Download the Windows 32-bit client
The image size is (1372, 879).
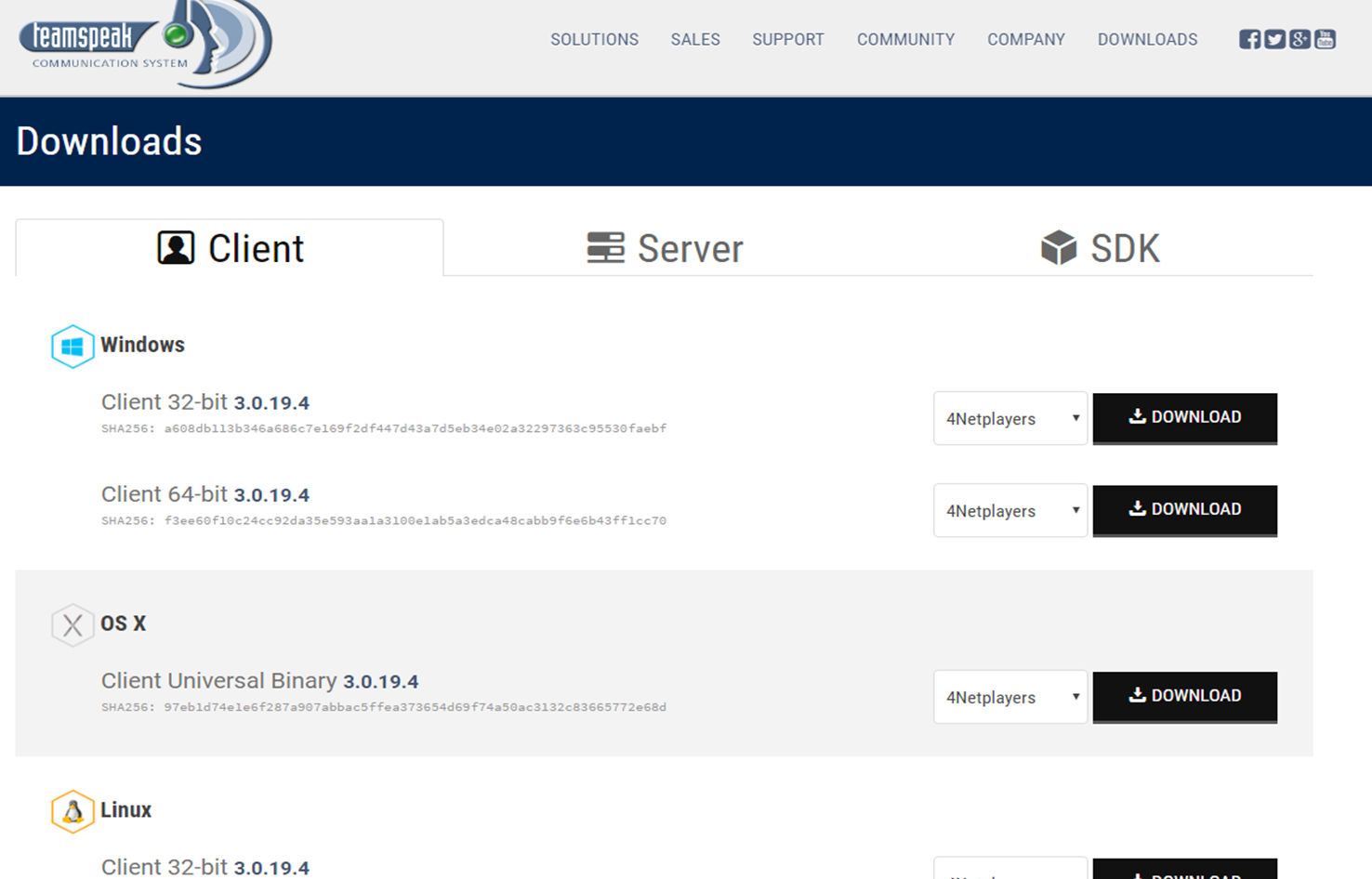tap(1184, 417)
